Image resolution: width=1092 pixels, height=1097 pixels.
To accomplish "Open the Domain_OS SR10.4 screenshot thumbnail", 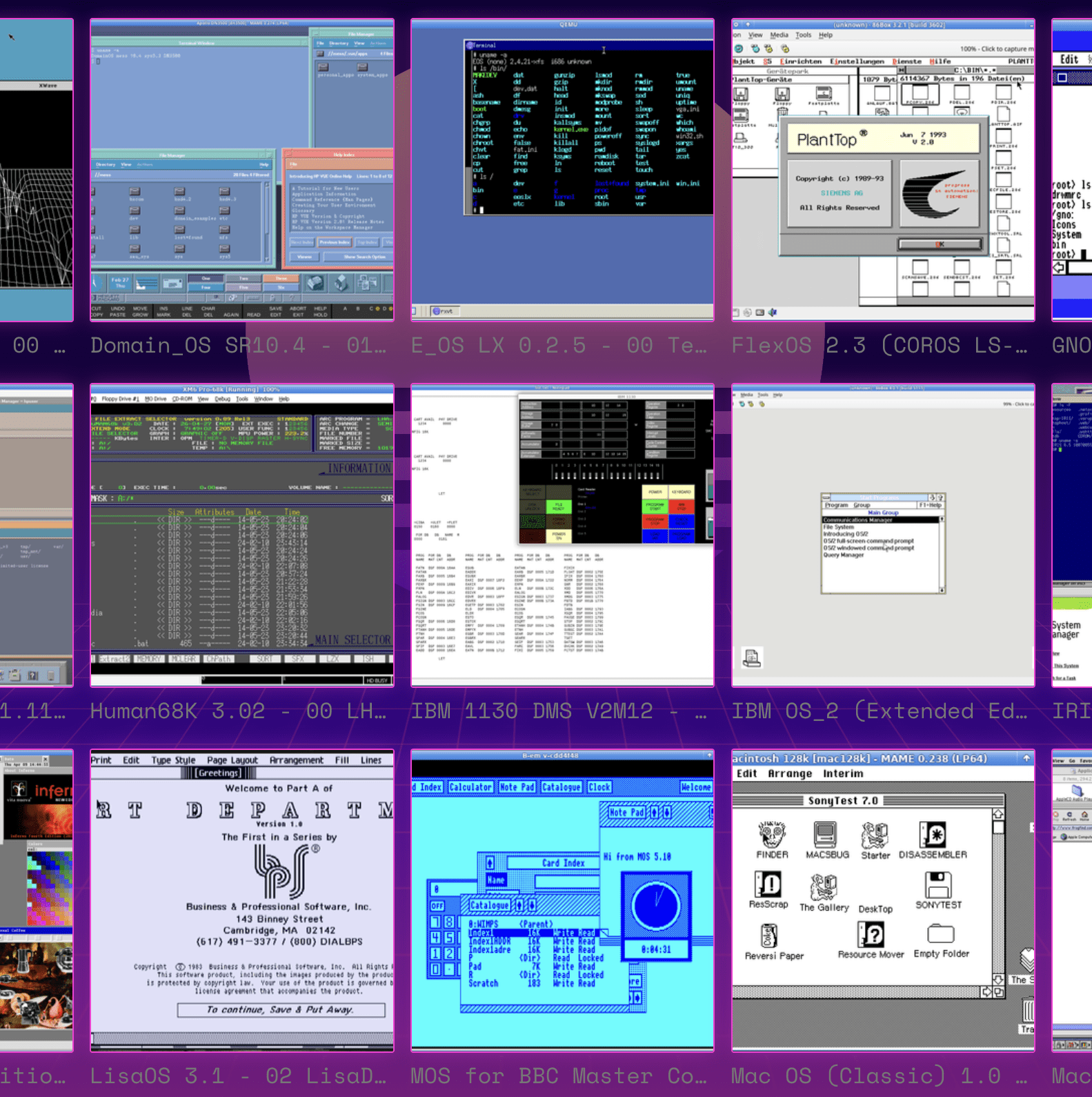I will point(242,170).
